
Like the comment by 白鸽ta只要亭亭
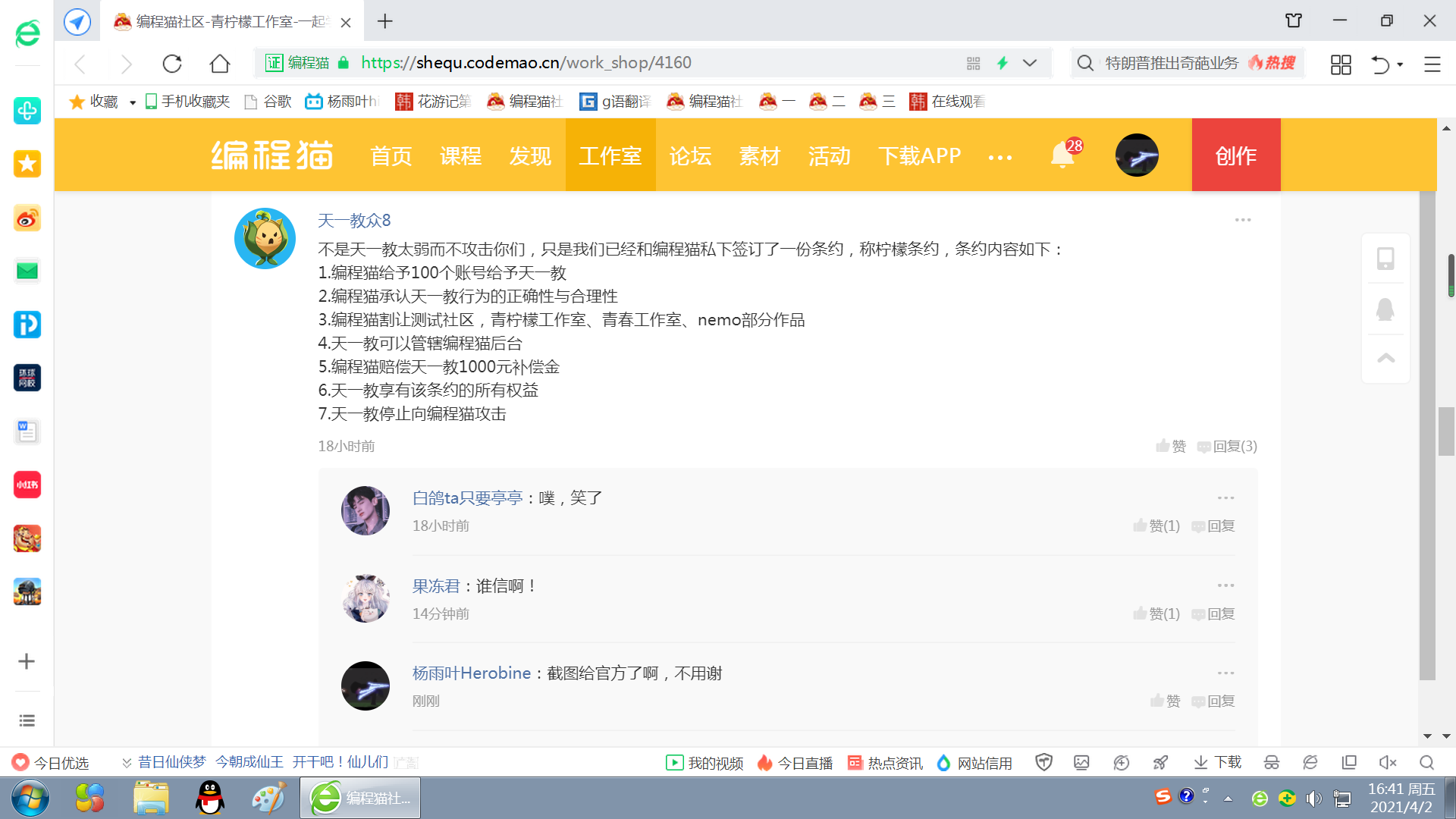tap(1156, 526)
